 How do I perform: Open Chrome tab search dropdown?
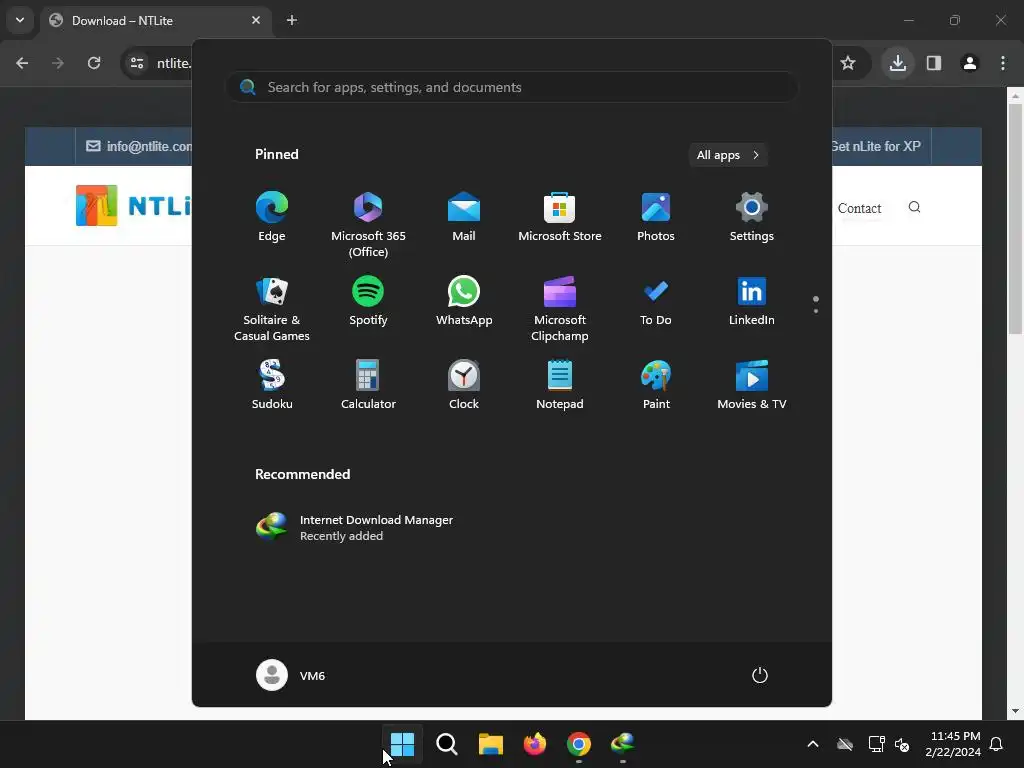pyautogui.click(x=20, y=20)
